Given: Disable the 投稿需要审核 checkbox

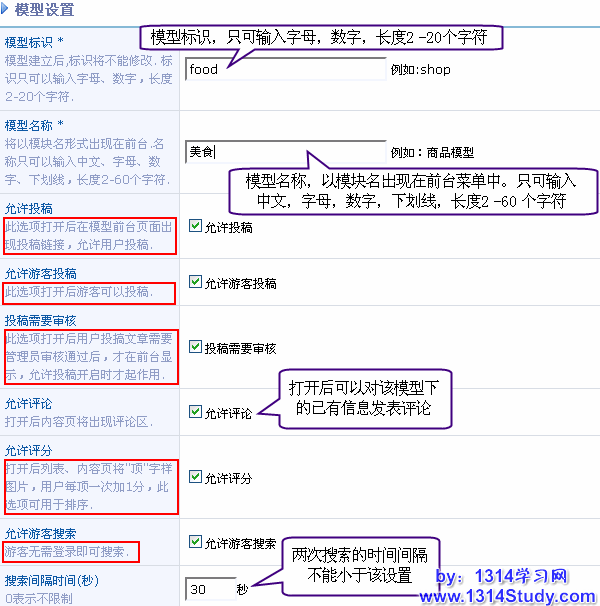Looking at the screenshot, I should tap(195, 347).
